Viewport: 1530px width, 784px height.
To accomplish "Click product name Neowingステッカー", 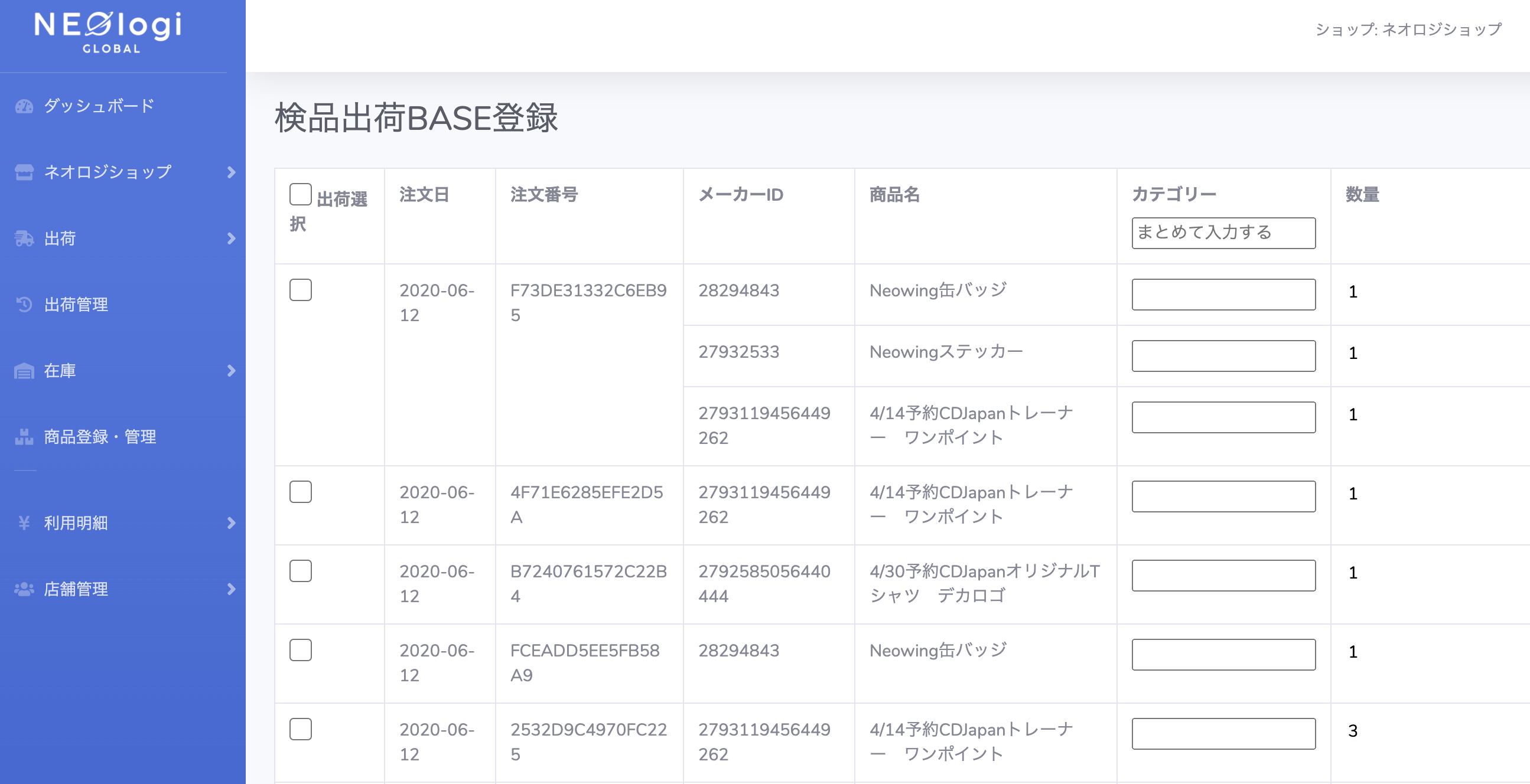I will pos(946,352).
